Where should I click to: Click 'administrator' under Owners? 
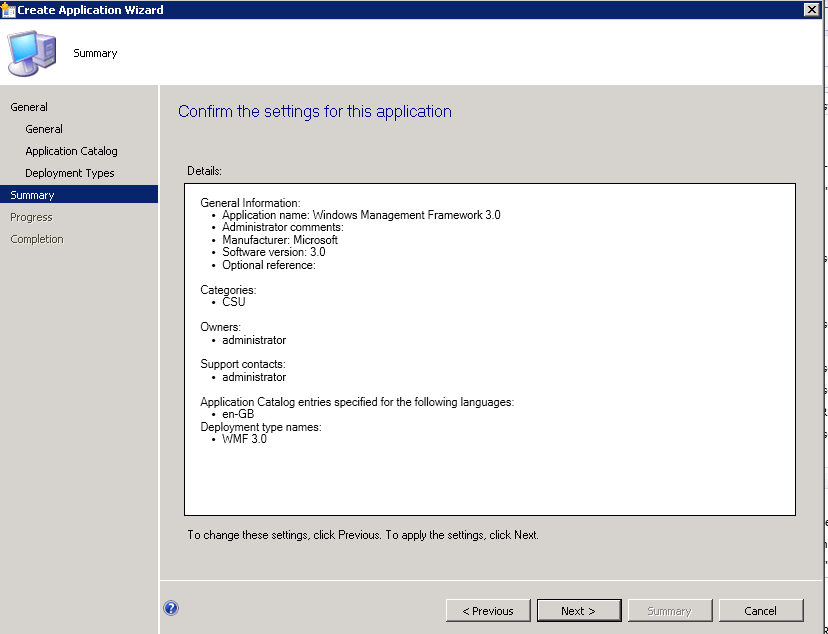coord(254,340)
